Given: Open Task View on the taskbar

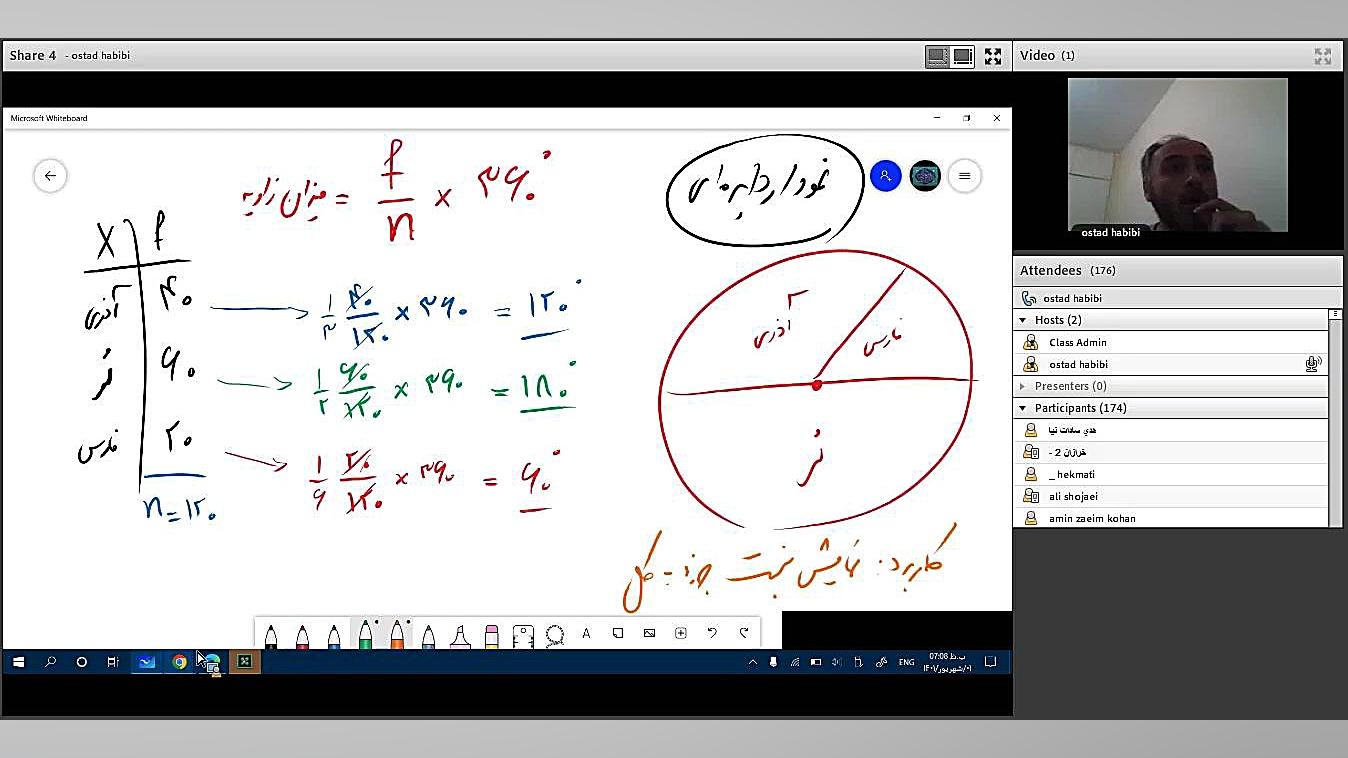Looking at the screenshot, I should click(113, 662).
